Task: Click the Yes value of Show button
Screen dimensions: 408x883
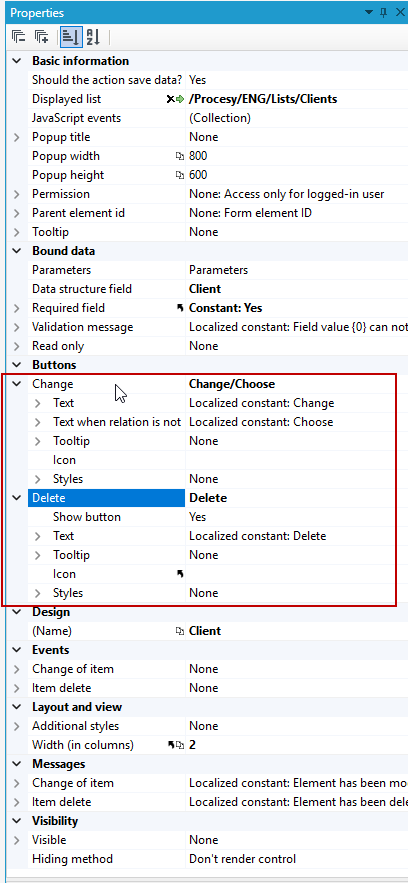Action: pyautogui.click(x=198, y=517)
